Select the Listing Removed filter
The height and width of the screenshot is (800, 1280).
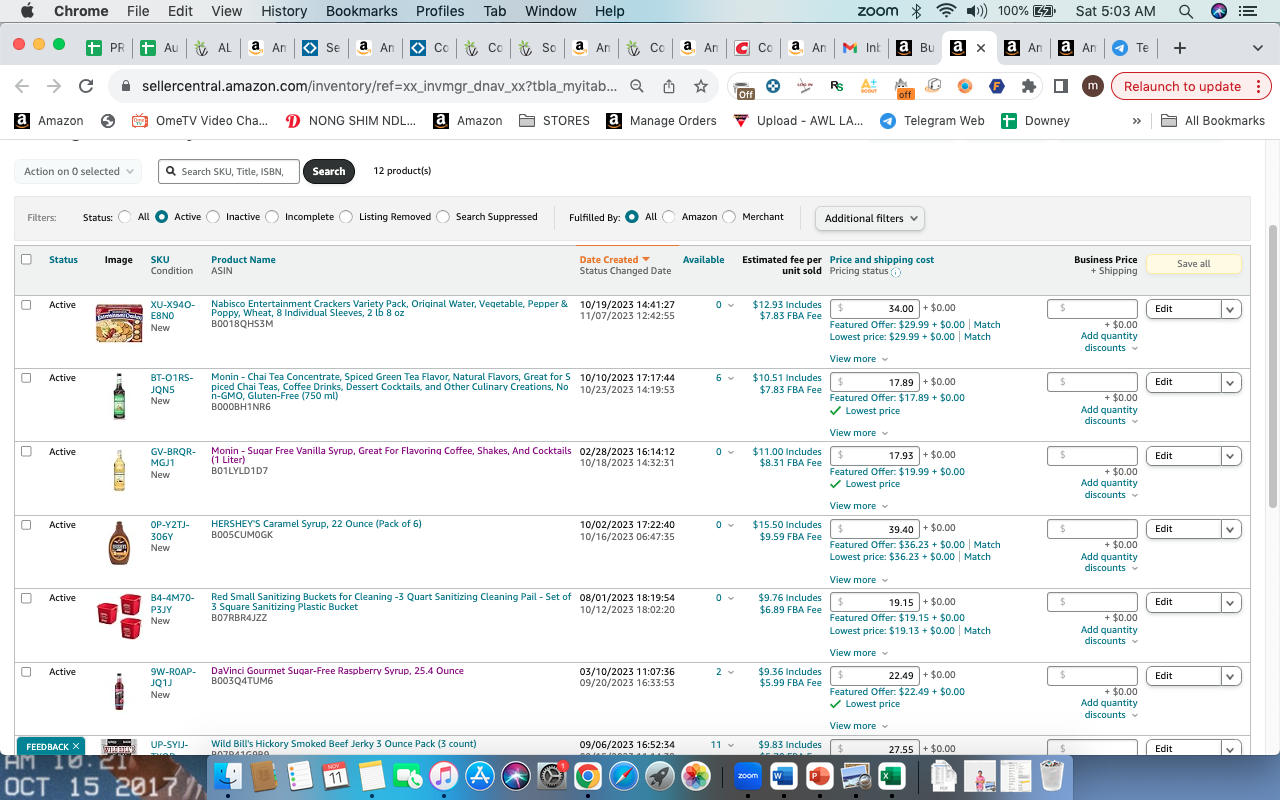[x=346, y=217]
